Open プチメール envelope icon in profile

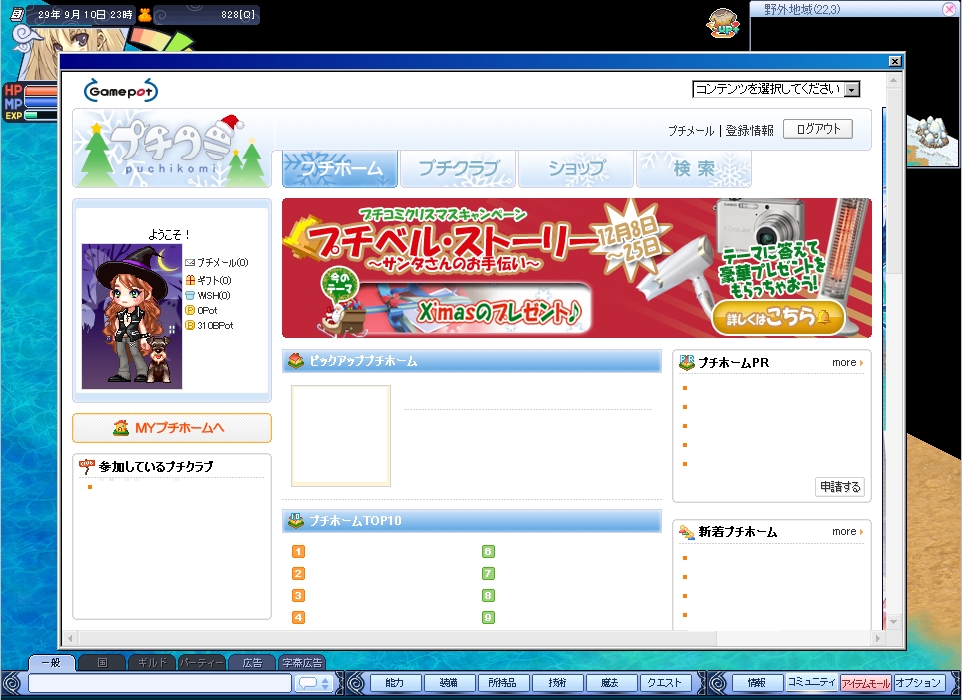pos(190,263)
